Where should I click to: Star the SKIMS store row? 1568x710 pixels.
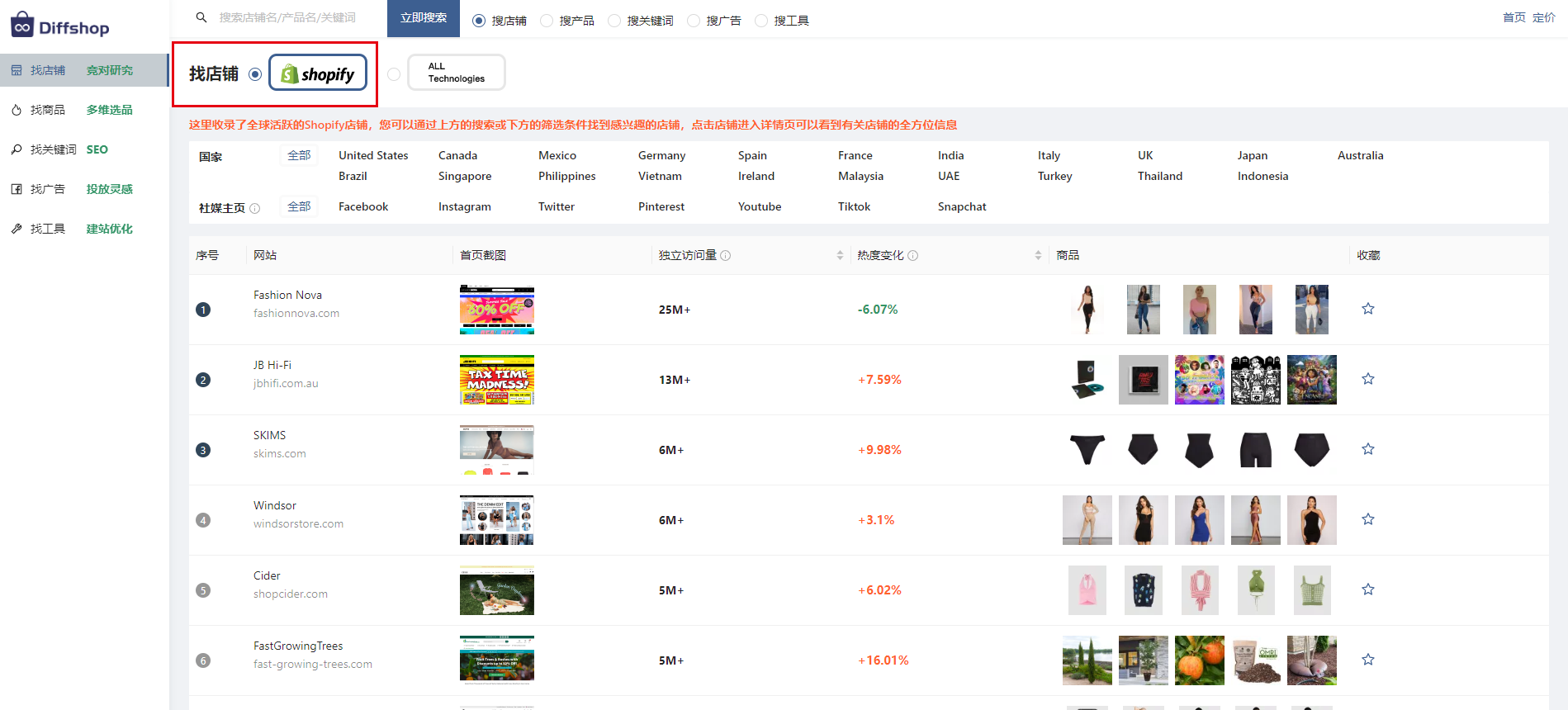click(x=1367, y=449)
